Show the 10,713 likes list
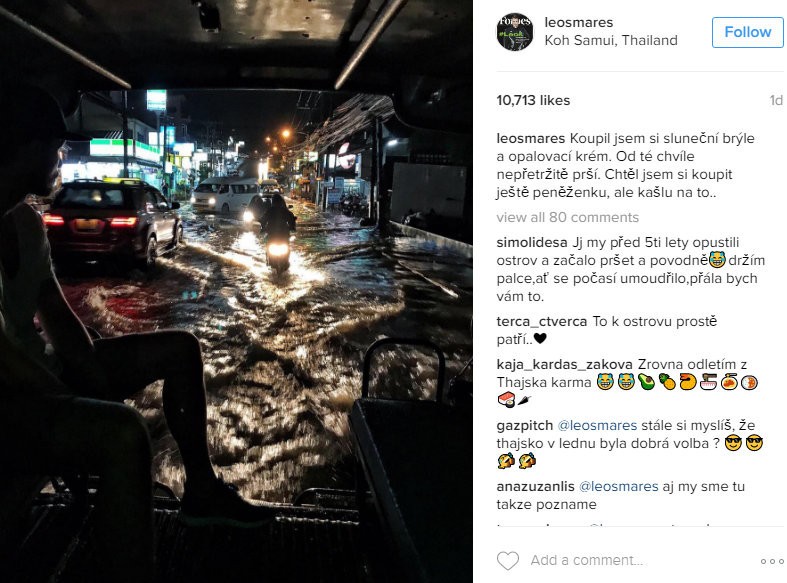This screenshot has width=787, height=583. [533, 100]
